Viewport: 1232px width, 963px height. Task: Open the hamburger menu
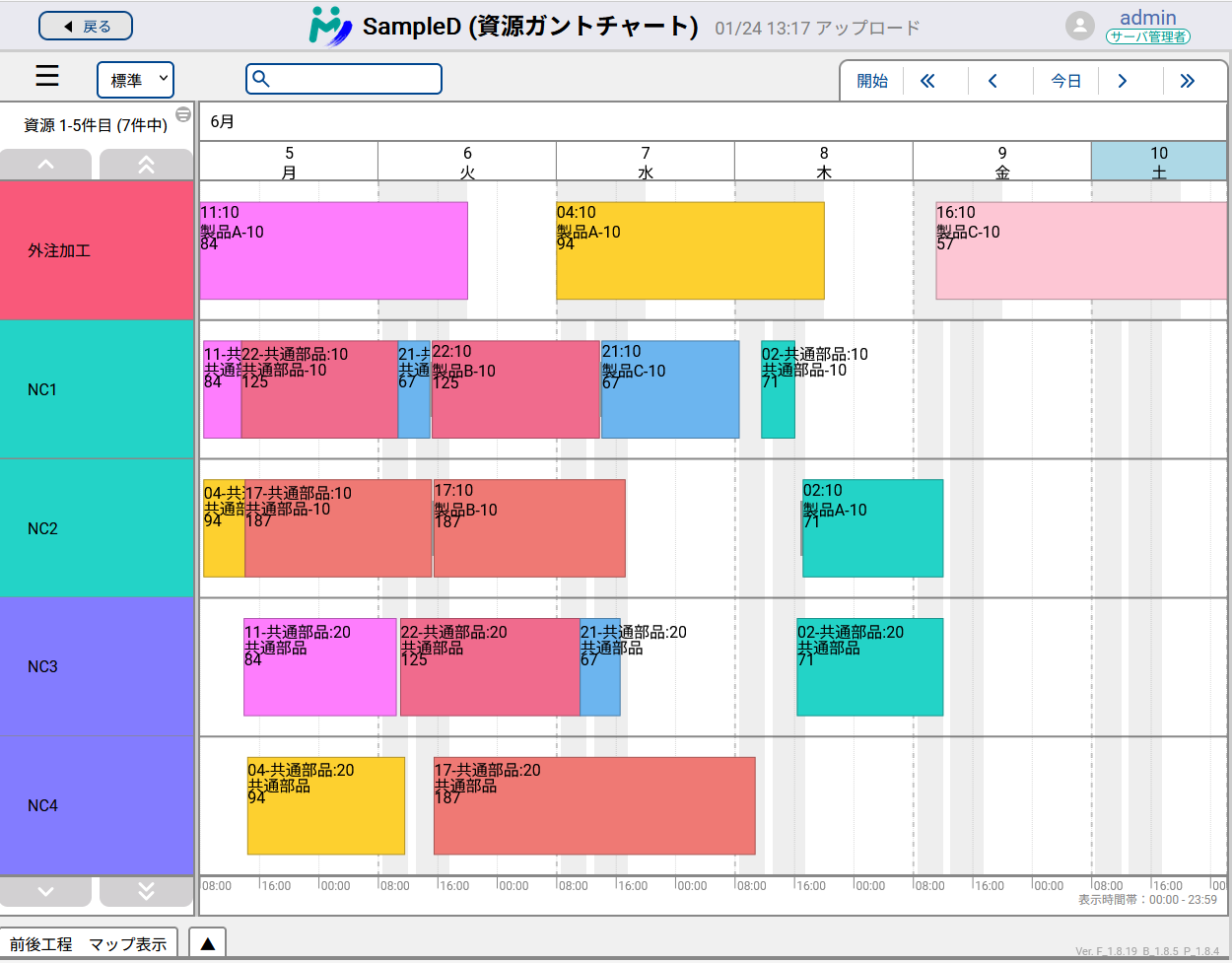click(46, 76)
